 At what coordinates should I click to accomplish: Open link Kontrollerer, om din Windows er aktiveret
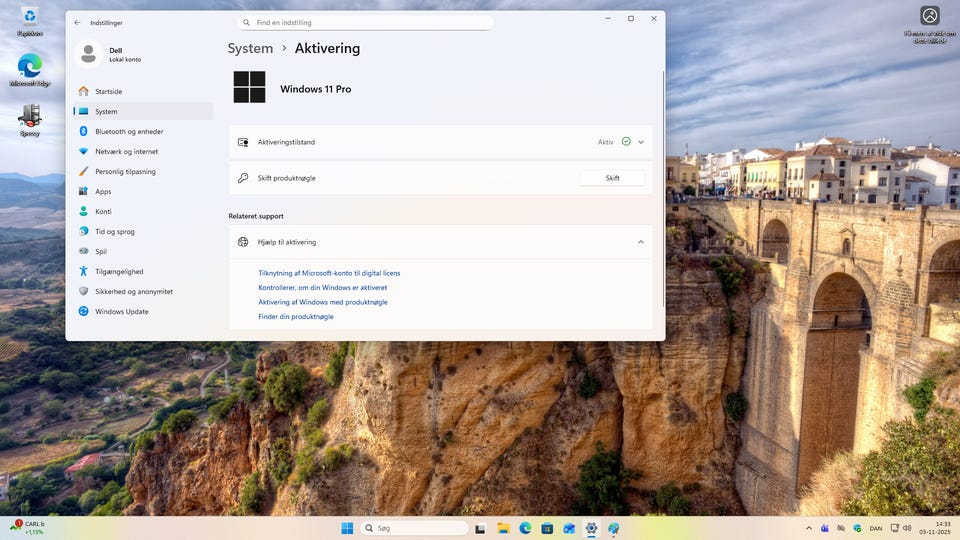[x=322, y=287]
